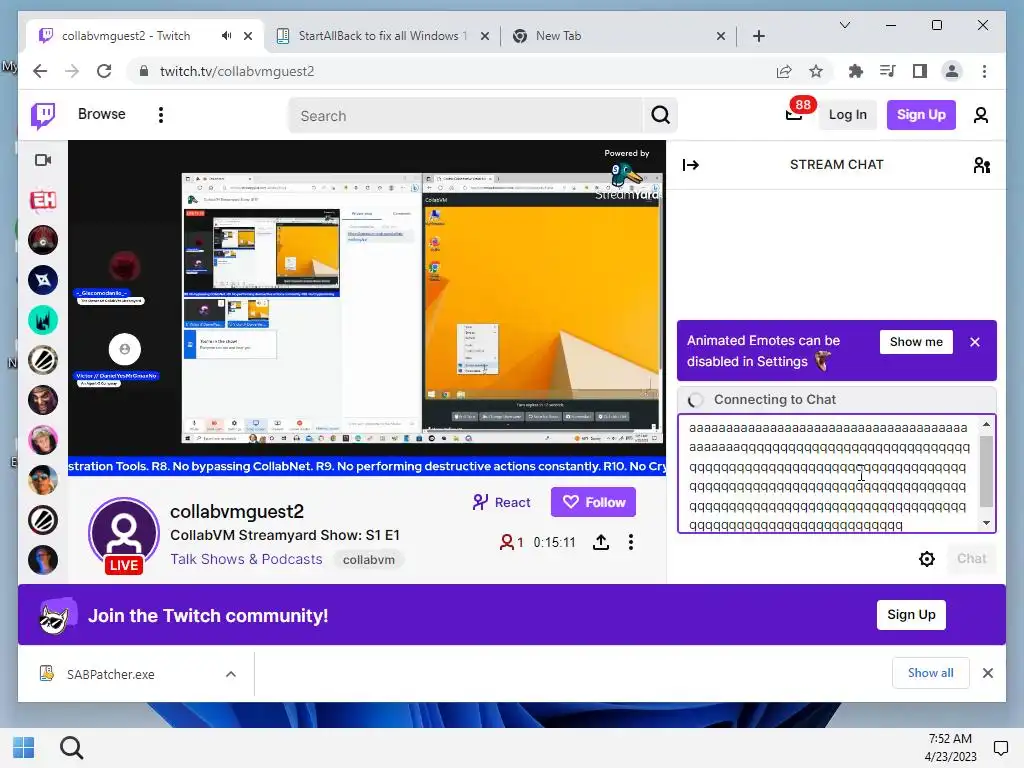
Task: Open the taskbar clock showing 7:52 AM
Action: point(950,748)
